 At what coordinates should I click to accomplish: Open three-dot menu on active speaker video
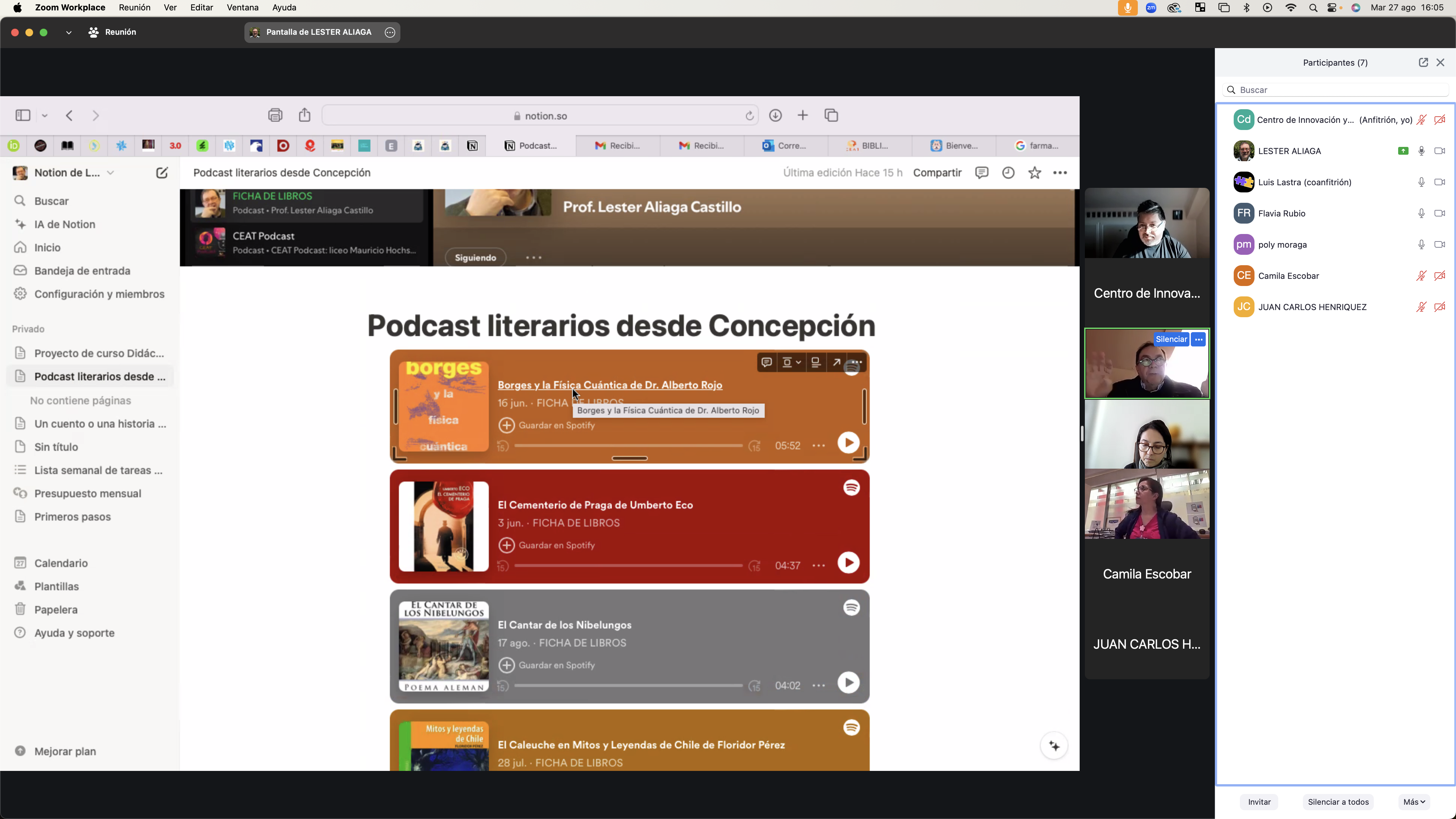(1199, 339)
